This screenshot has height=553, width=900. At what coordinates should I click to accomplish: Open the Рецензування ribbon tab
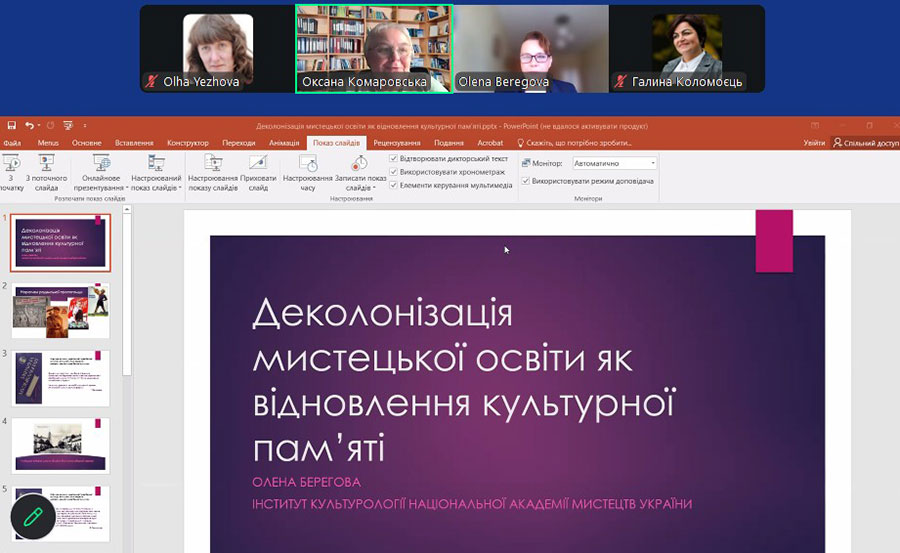coord(397,143)
